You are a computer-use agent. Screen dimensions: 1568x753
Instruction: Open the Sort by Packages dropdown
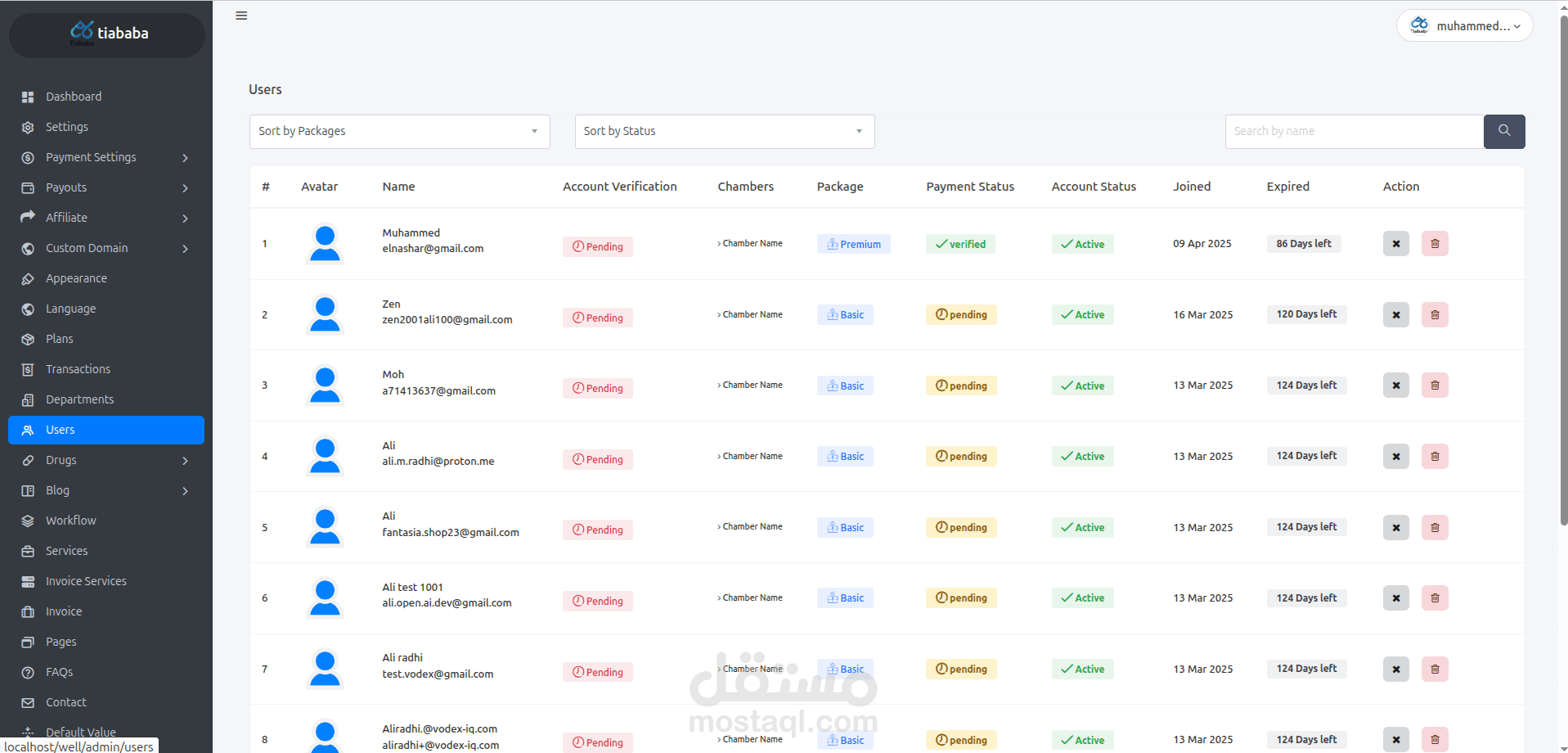(x=399, y=132)
